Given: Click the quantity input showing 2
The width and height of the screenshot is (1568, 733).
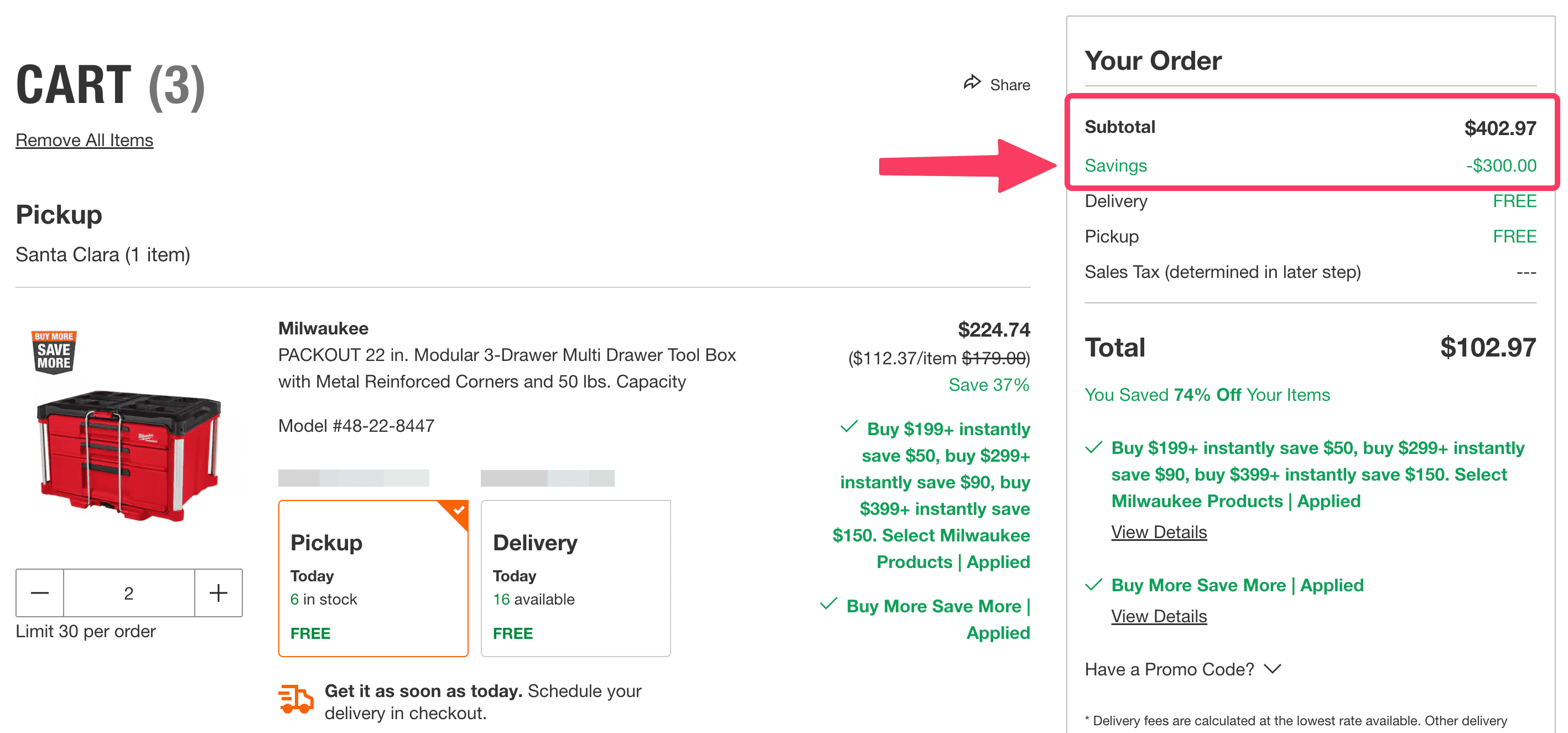Looking at the screenshot, I should point(128,592).
